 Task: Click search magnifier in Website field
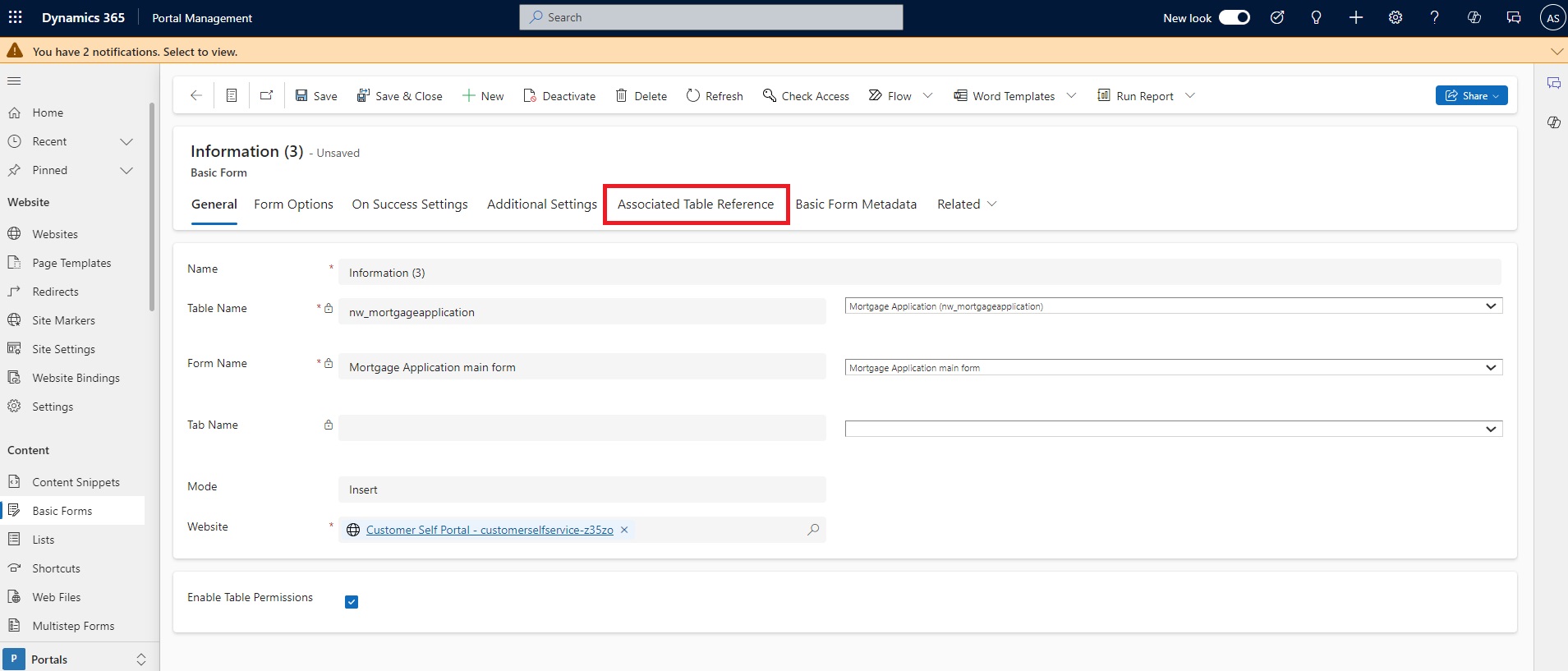click(813, 530)
